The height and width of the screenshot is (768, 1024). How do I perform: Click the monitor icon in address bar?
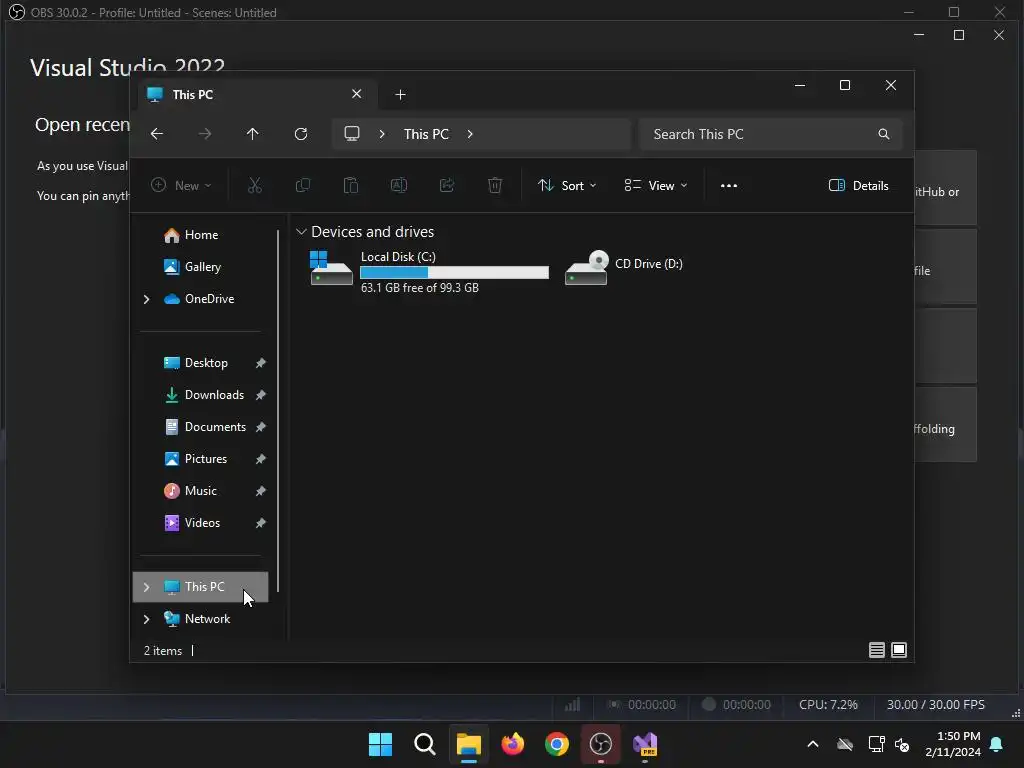coord(352,134)
